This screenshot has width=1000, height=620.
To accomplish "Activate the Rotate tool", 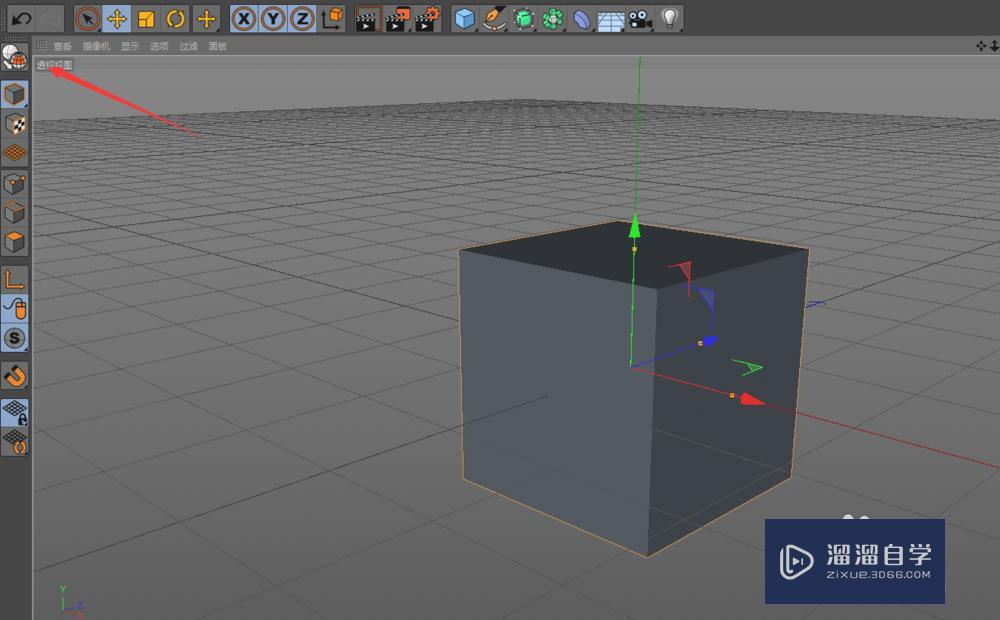I will click(175, 19).
